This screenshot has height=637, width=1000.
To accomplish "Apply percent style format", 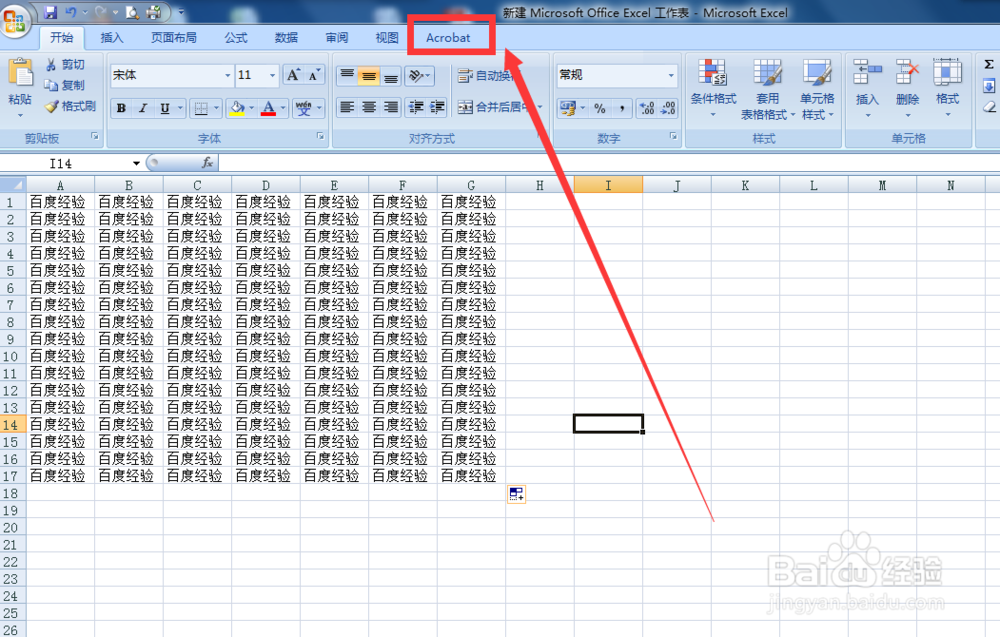I will coord(599,108).
